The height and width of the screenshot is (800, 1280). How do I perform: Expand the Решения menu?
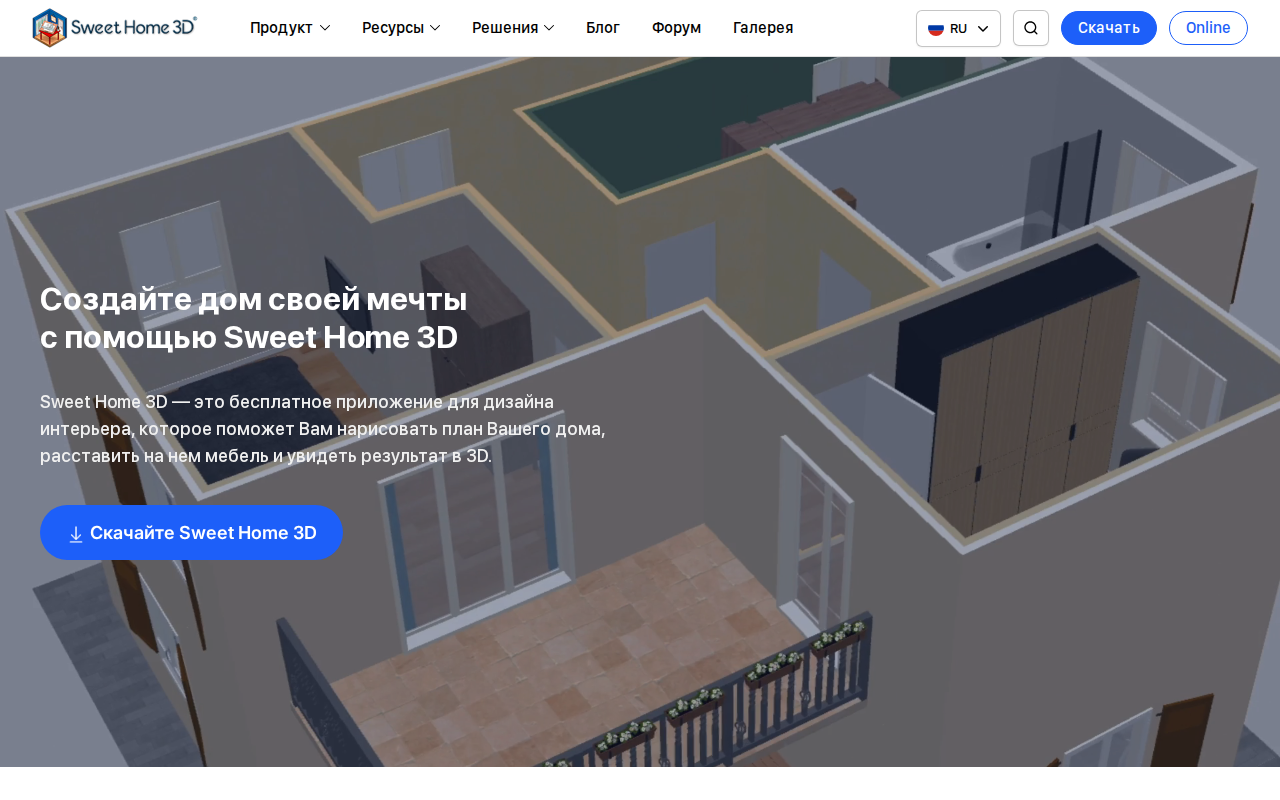pos(513,28)
